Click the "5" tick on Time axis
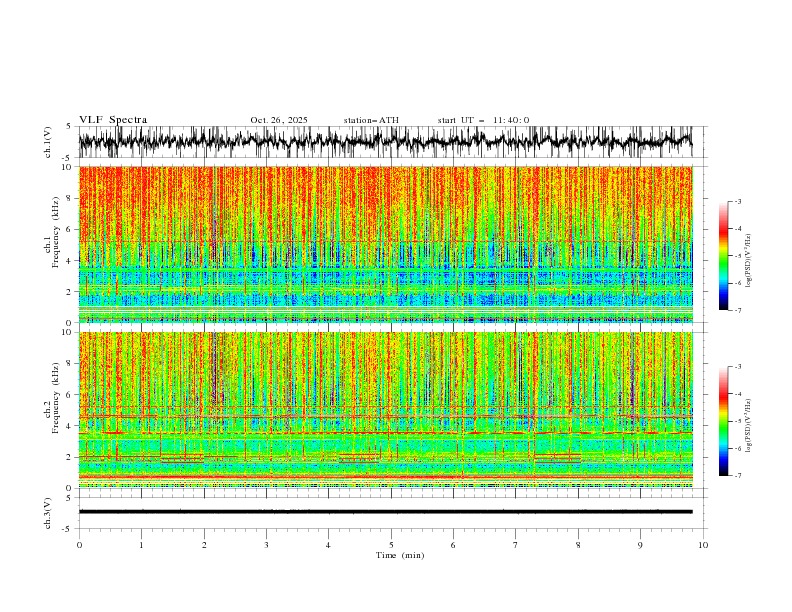 (x=391, y=545)
